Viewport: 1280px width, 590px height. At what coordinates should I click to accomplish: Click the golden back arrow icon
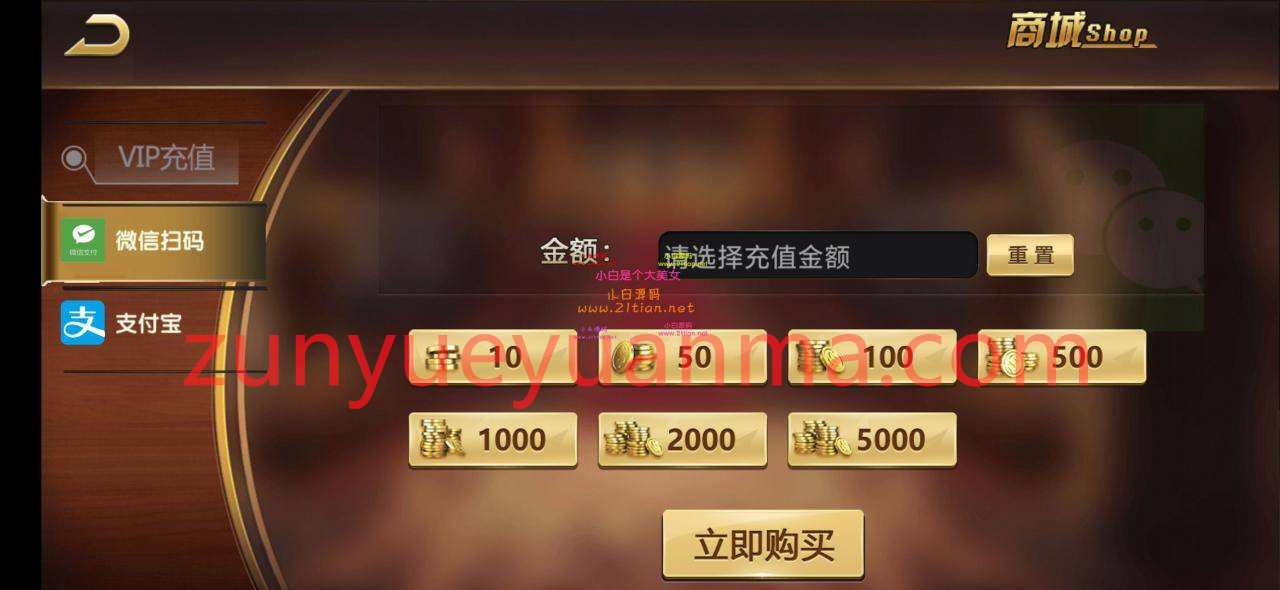tap(97, 35)
